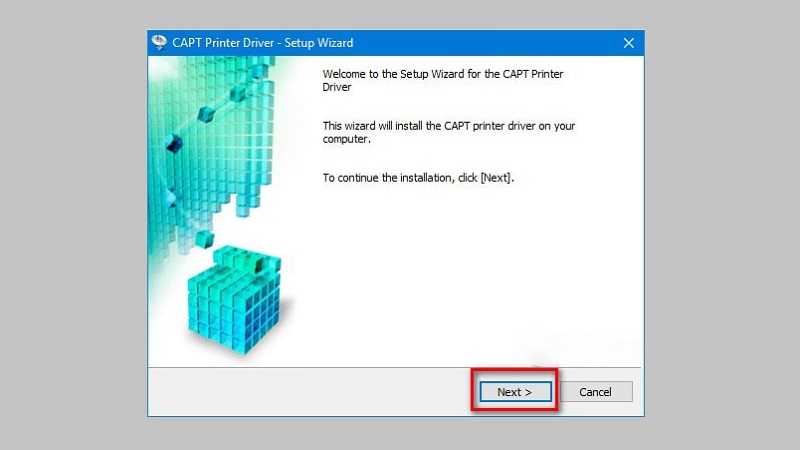Close the Setup Wizard with the X button
The width and height of the screenshot is (800, 450).
coord(629,43)
